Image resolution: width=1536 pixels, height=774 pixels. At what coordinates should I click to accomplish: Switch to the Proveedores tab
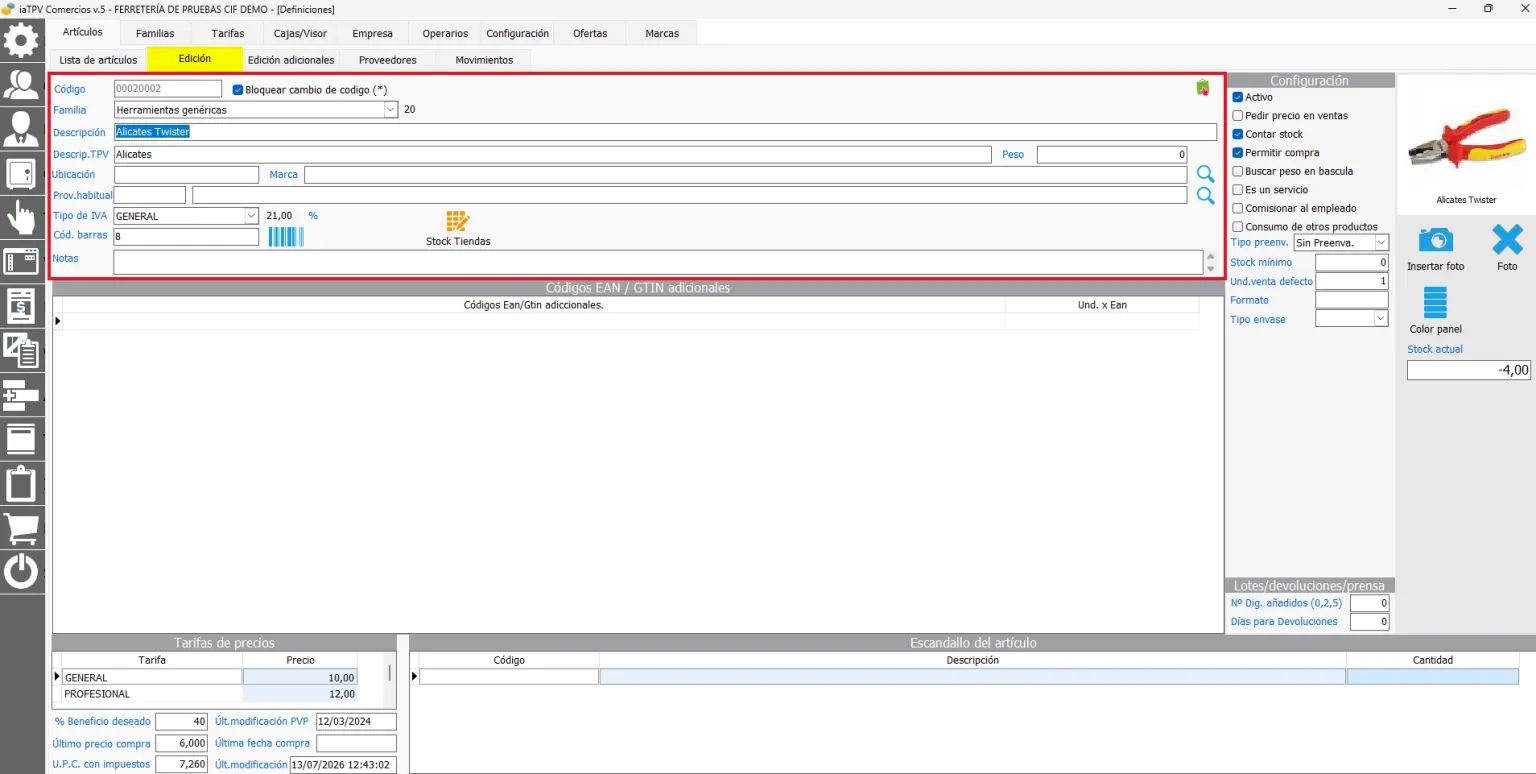point(388,60)
